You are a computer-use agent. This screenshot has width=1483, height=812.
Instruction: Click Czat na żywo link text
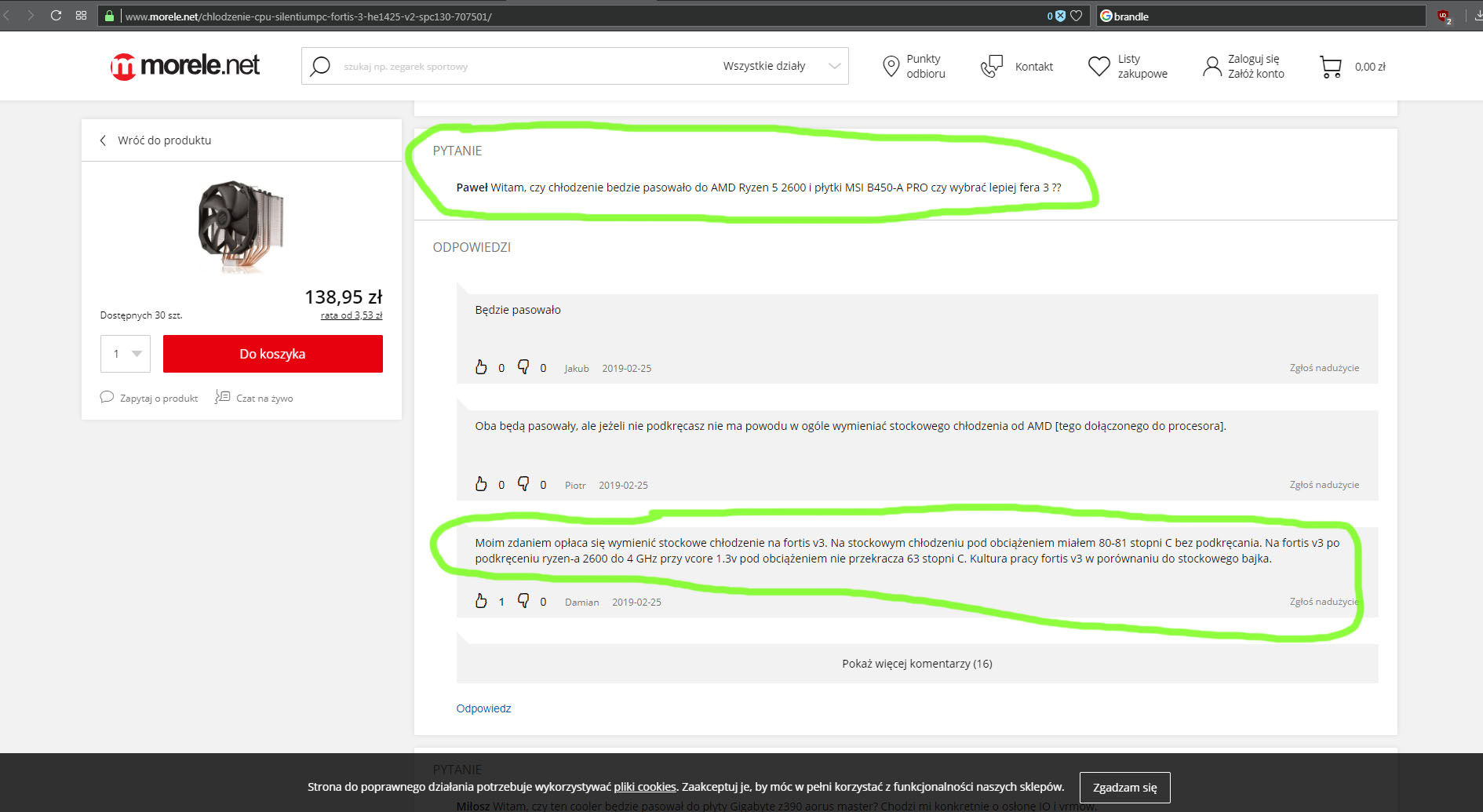pos(265,399)
